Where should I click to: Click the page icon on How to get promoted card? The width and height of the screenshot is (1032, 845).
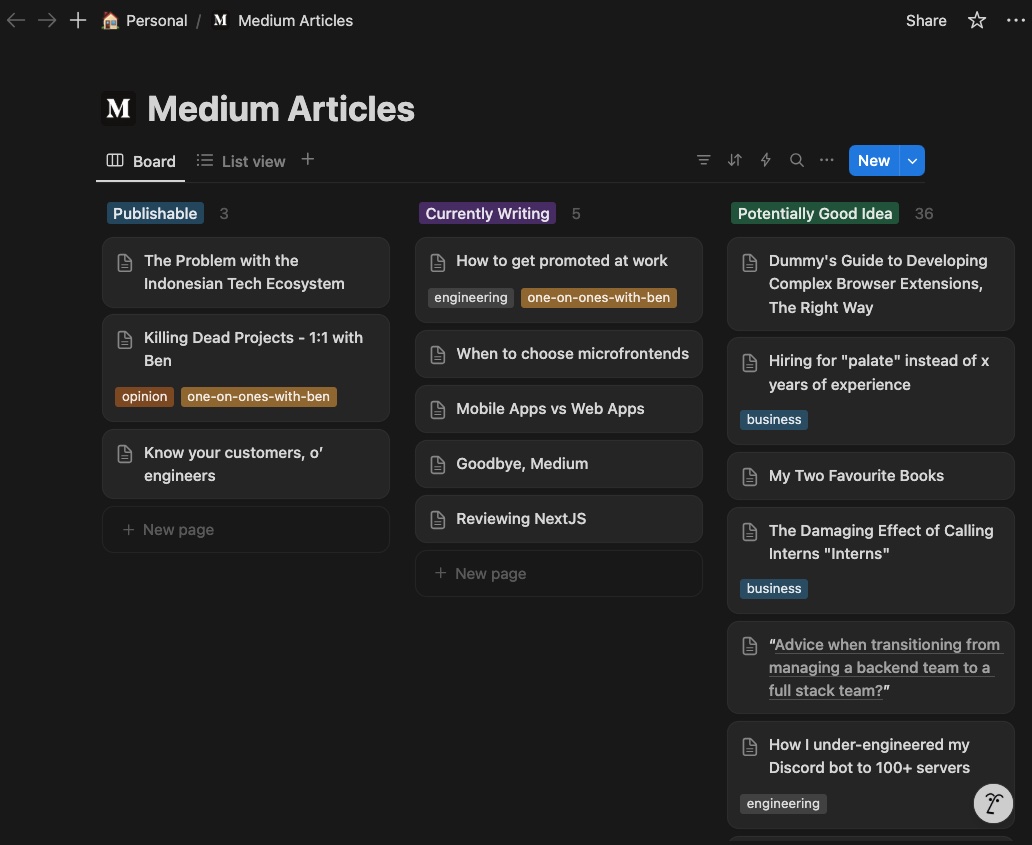point(438,263)
